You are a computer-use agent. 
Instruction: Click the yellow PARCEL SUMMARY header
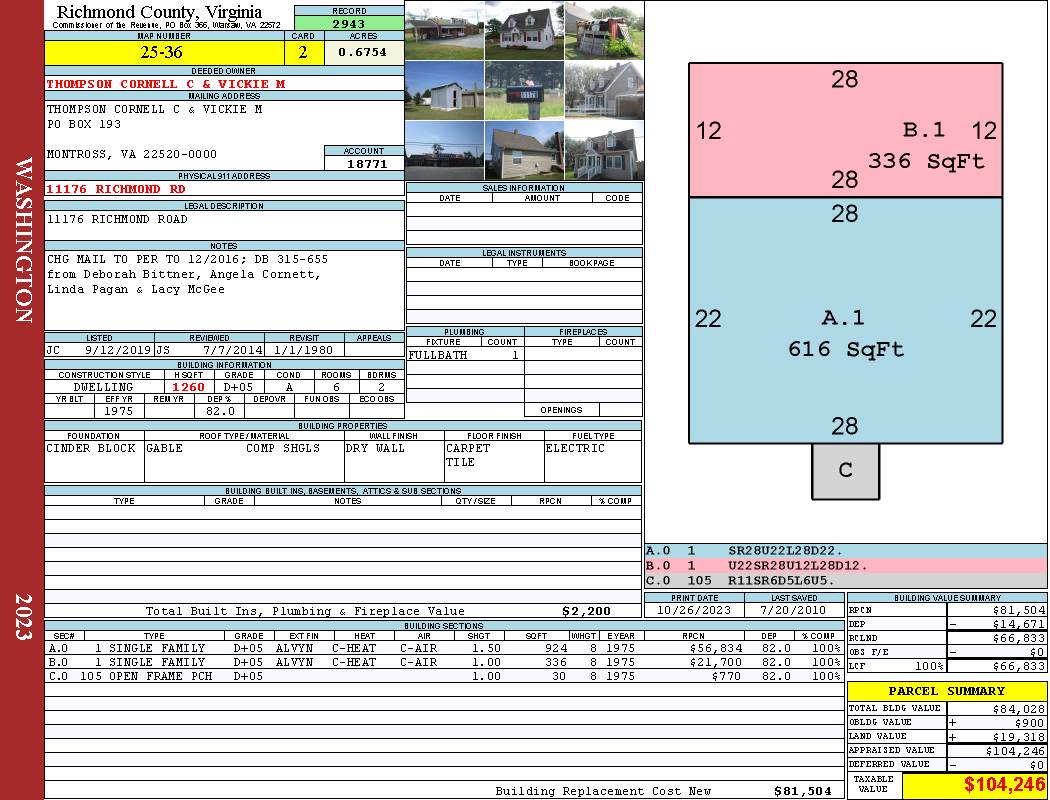coord(946,691)
